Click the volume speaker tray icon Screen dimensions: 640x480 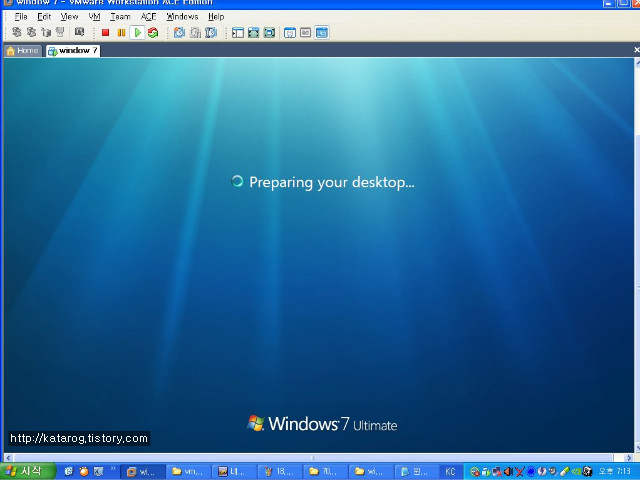[508, 472]
